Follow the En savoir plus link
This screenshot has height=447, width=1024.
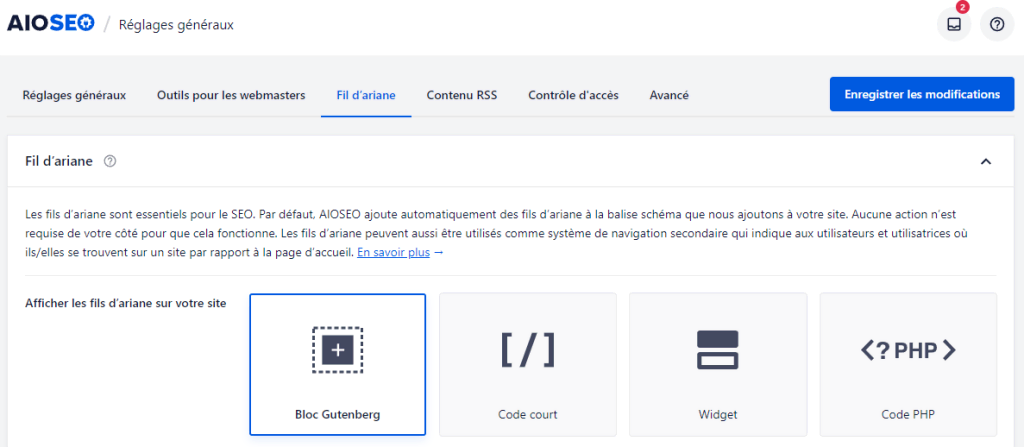pyautogui.click(x=393, y=253)
